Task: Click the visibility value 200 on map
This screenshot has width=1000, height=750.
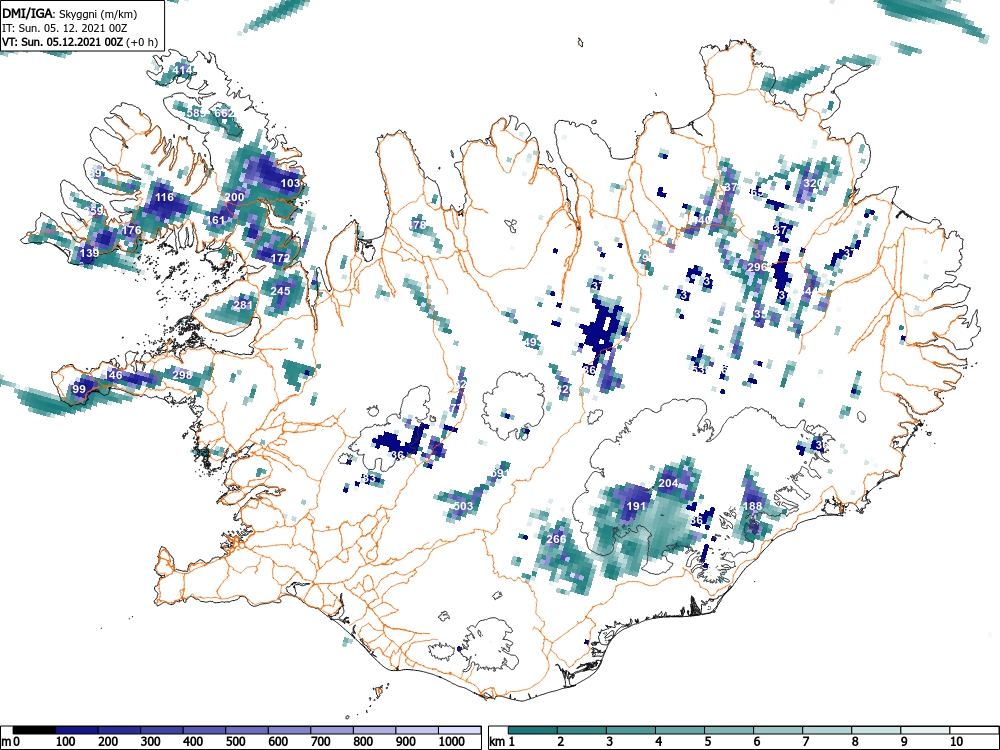Action: pos(234,197)
